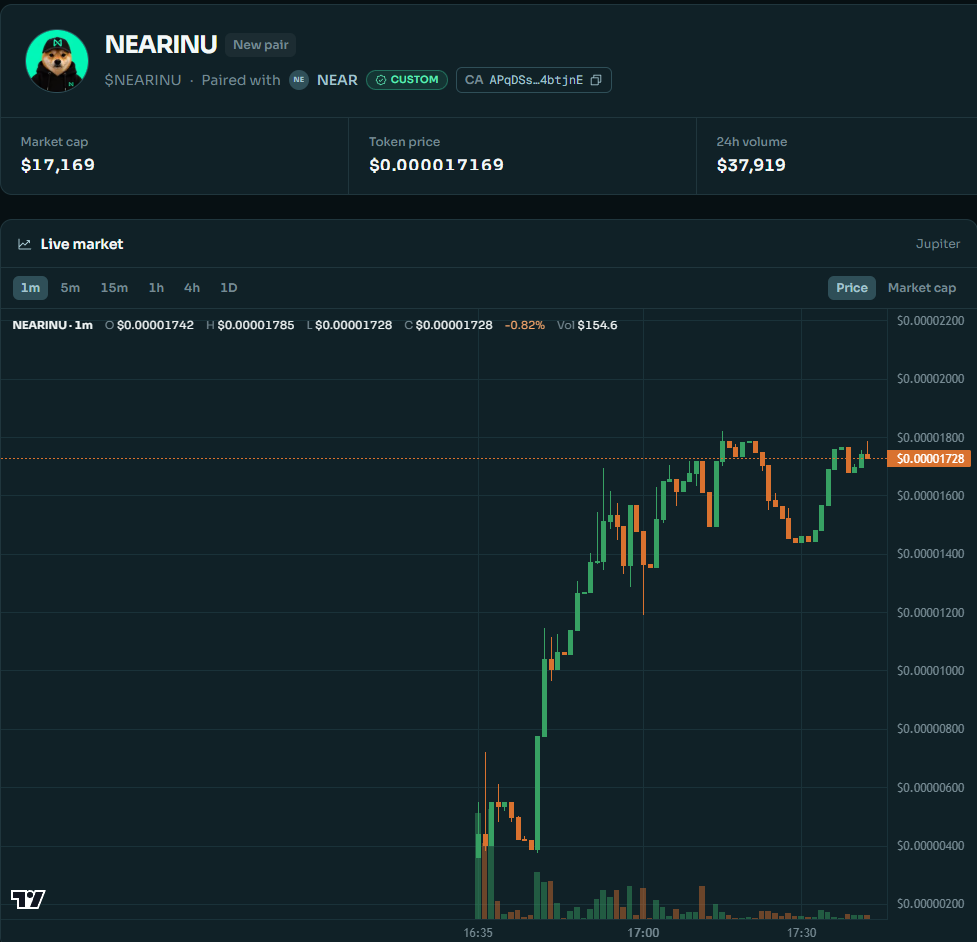Click the 24h volume value $37,919
977x942 pixels.
tap(751, 165)
